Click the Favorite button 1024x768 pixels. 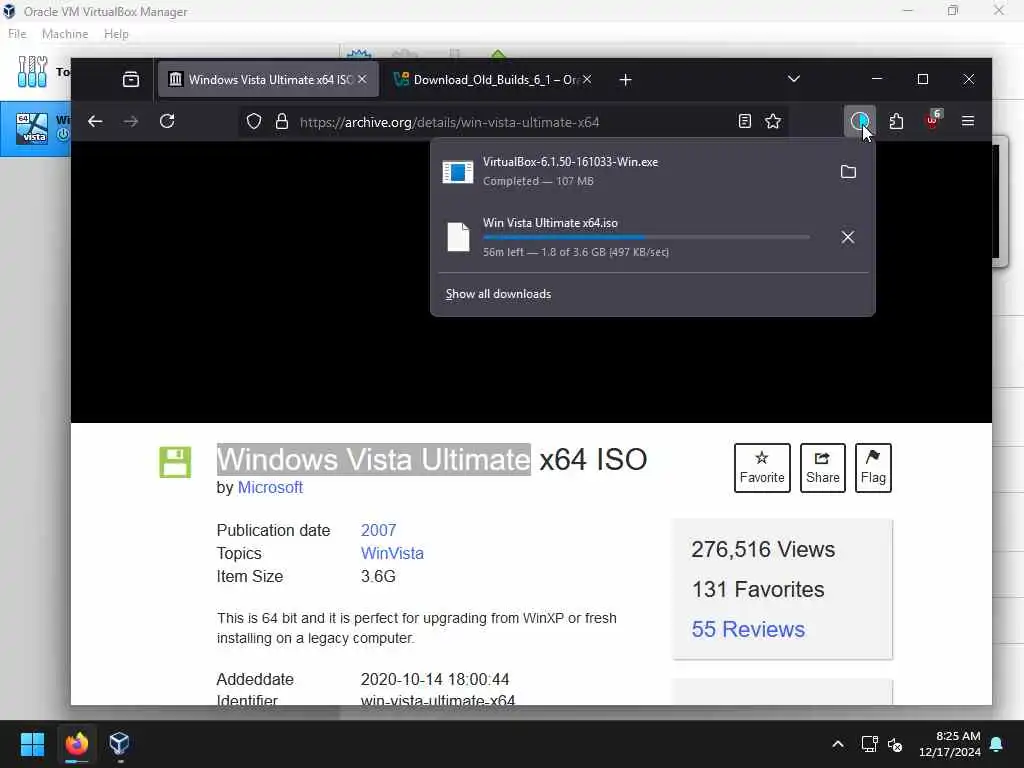click(762, 468)
